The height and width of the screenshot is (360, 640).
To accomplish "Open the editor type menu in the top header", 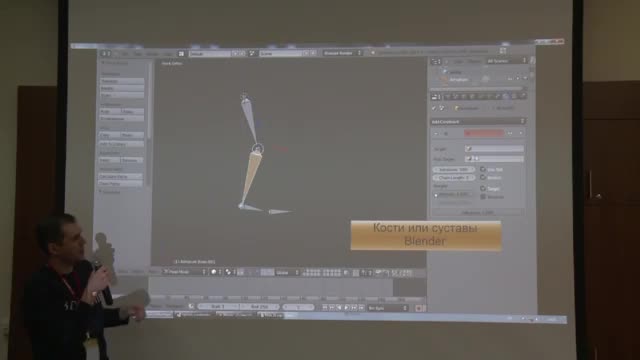I will (106, 53).
